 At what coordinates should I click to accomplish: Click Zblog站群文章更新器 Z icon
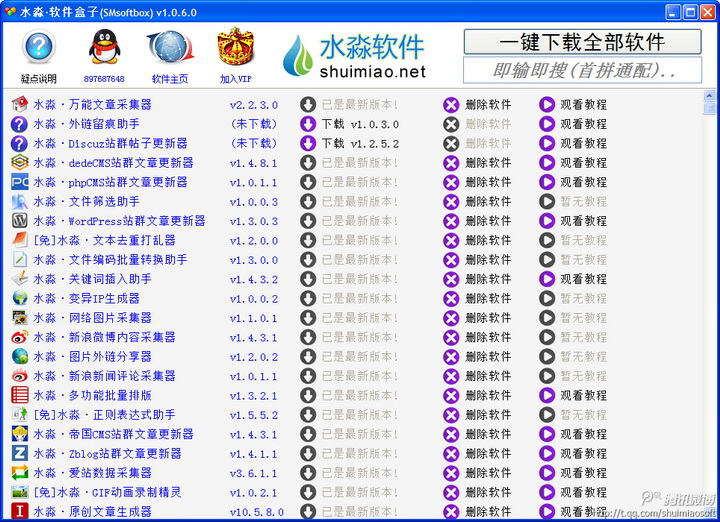tap(19, 454)
